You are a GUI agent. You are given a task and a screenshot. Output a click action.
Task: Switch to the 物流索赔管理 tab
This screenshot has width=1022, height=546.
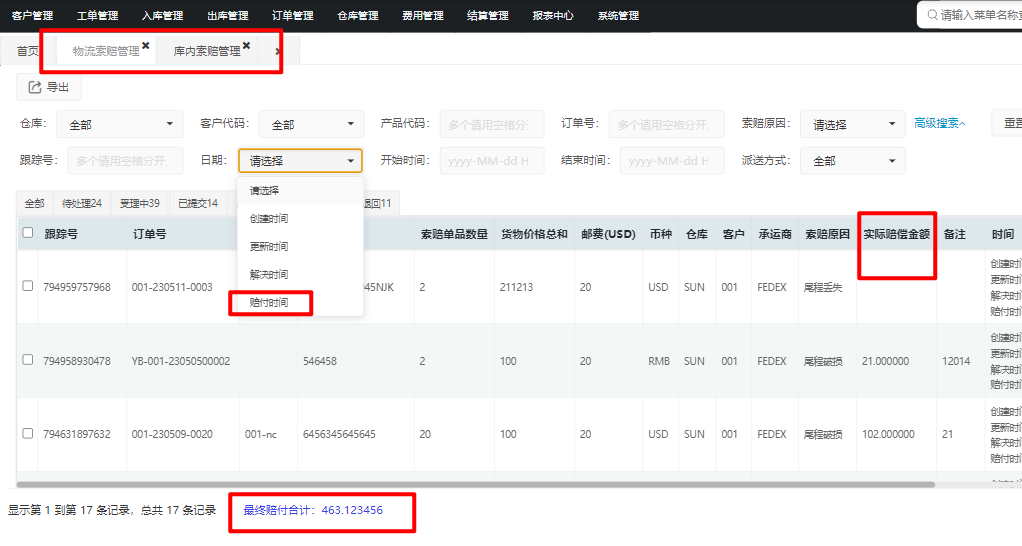pos(106,51)
